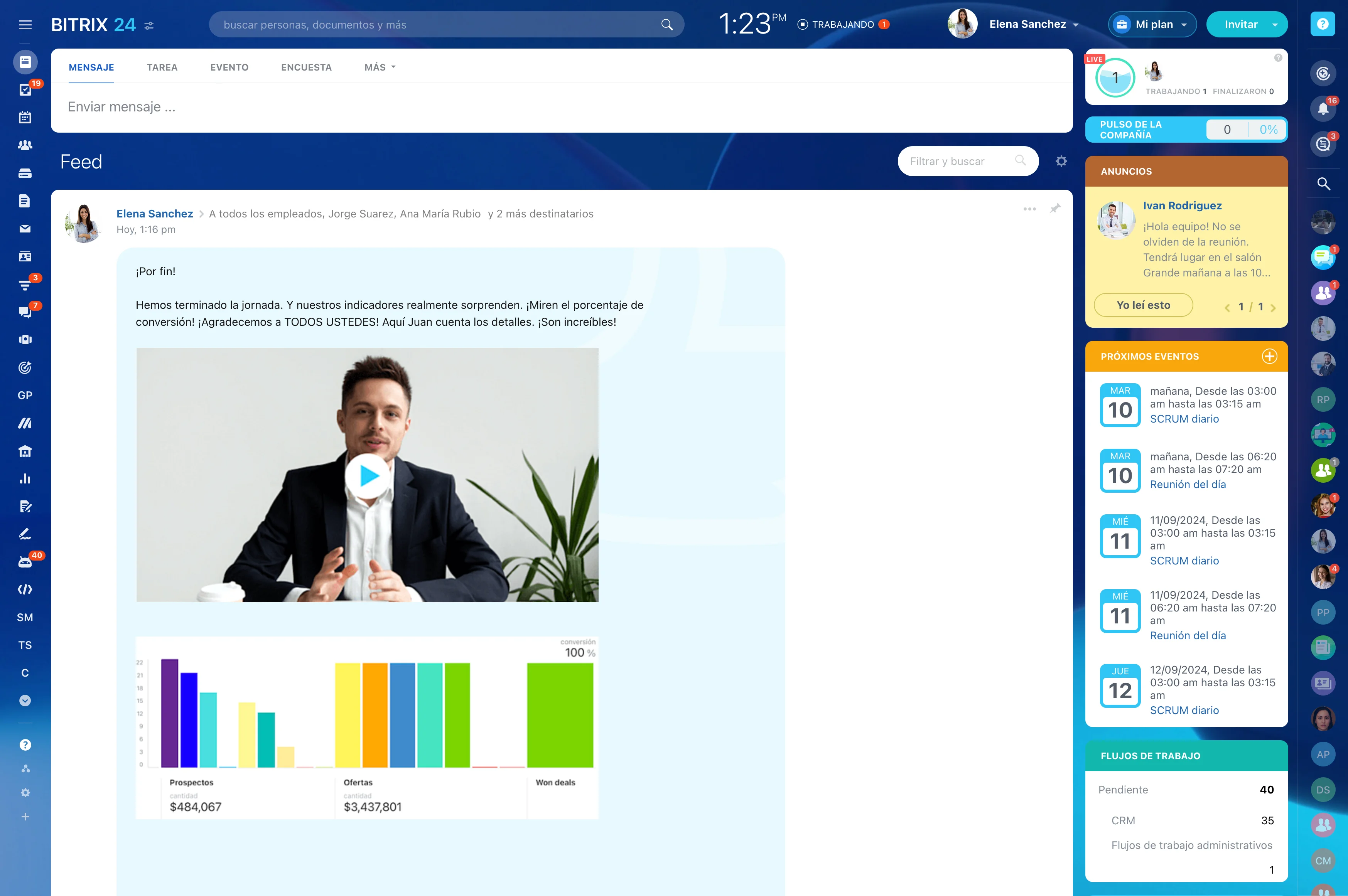Open feed settings gear icon
This screenshot has width=1348, height=896.
(x=1061, y=162)
